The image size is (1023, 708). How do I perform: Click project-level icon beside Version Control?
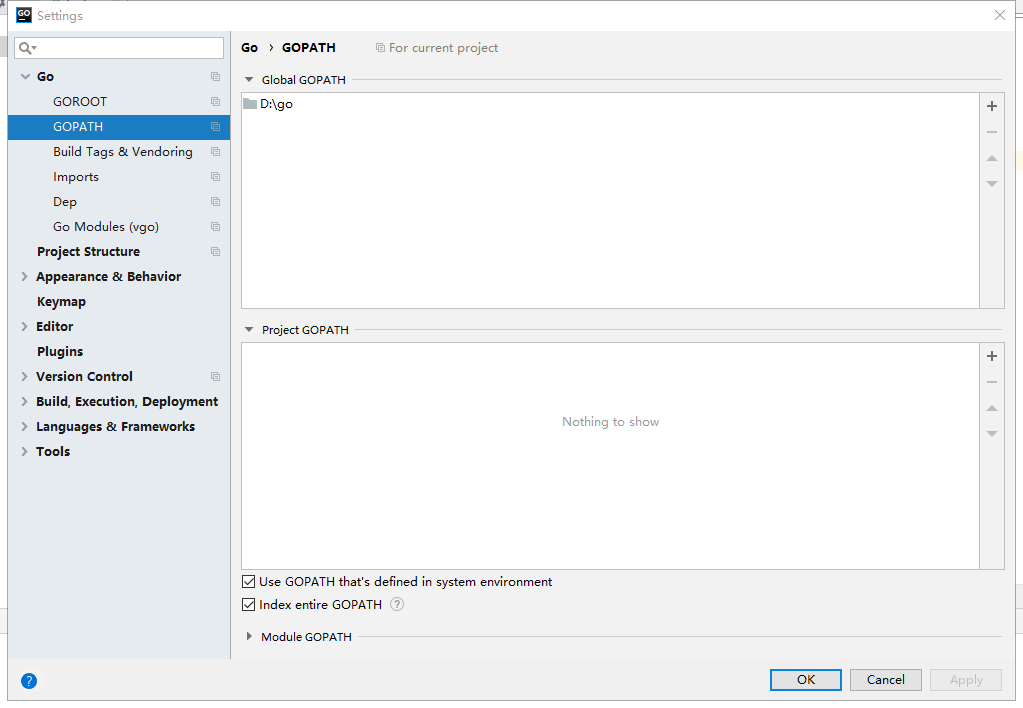215,377
